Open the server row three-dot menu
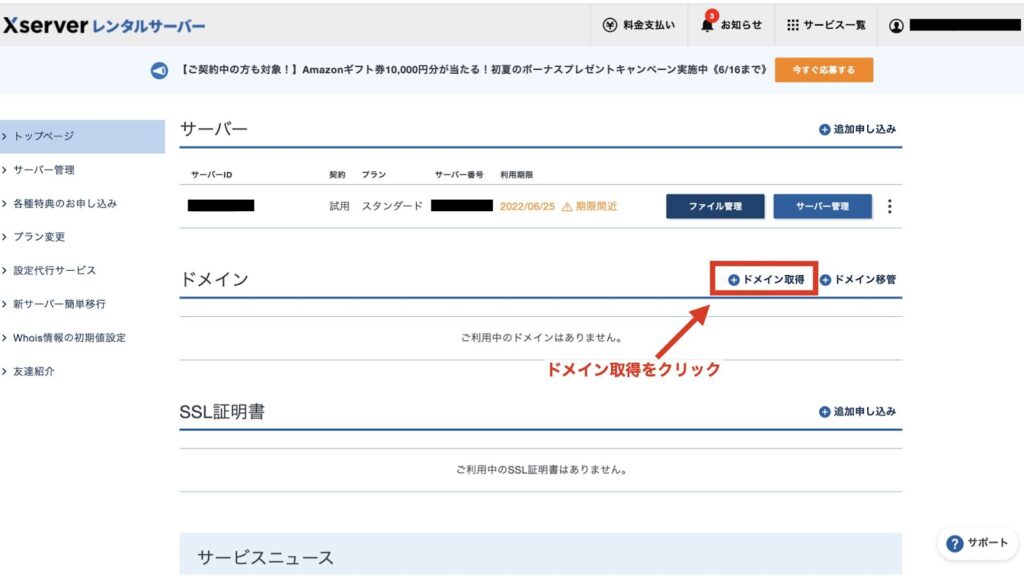1024x576 pixels. 889,206
